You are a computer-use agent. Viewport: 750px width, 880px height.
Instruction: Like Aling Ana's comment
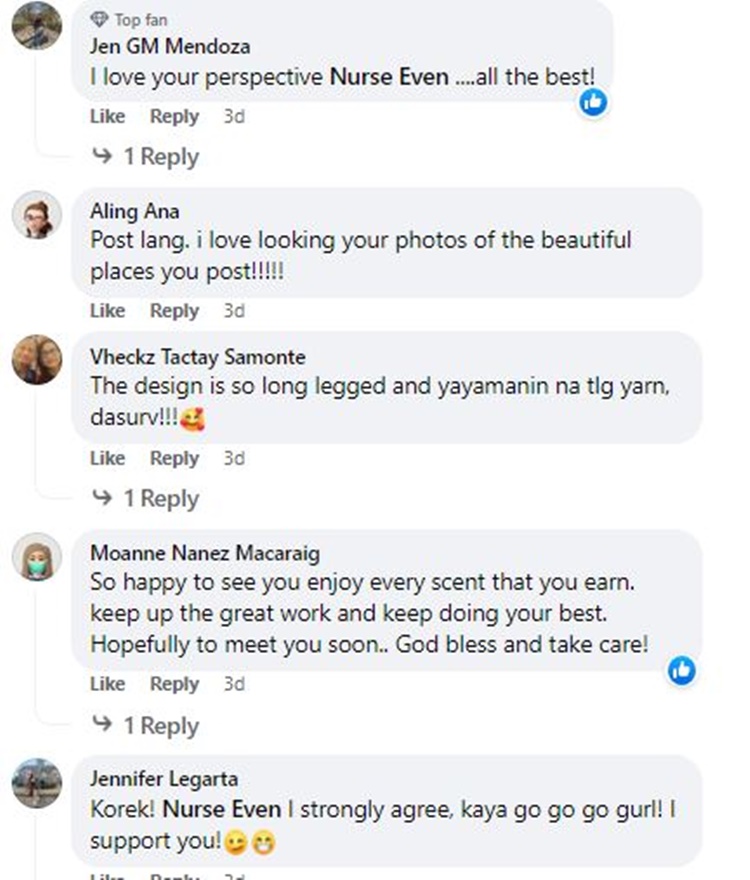pyautogui.click(x=107, y=311)
